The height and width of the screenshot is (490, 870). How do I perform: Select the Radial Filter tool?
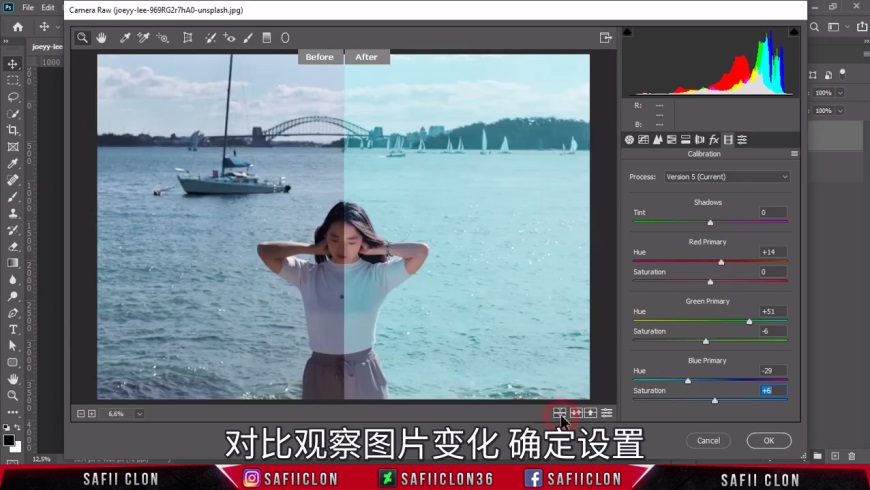coord(285,38)
